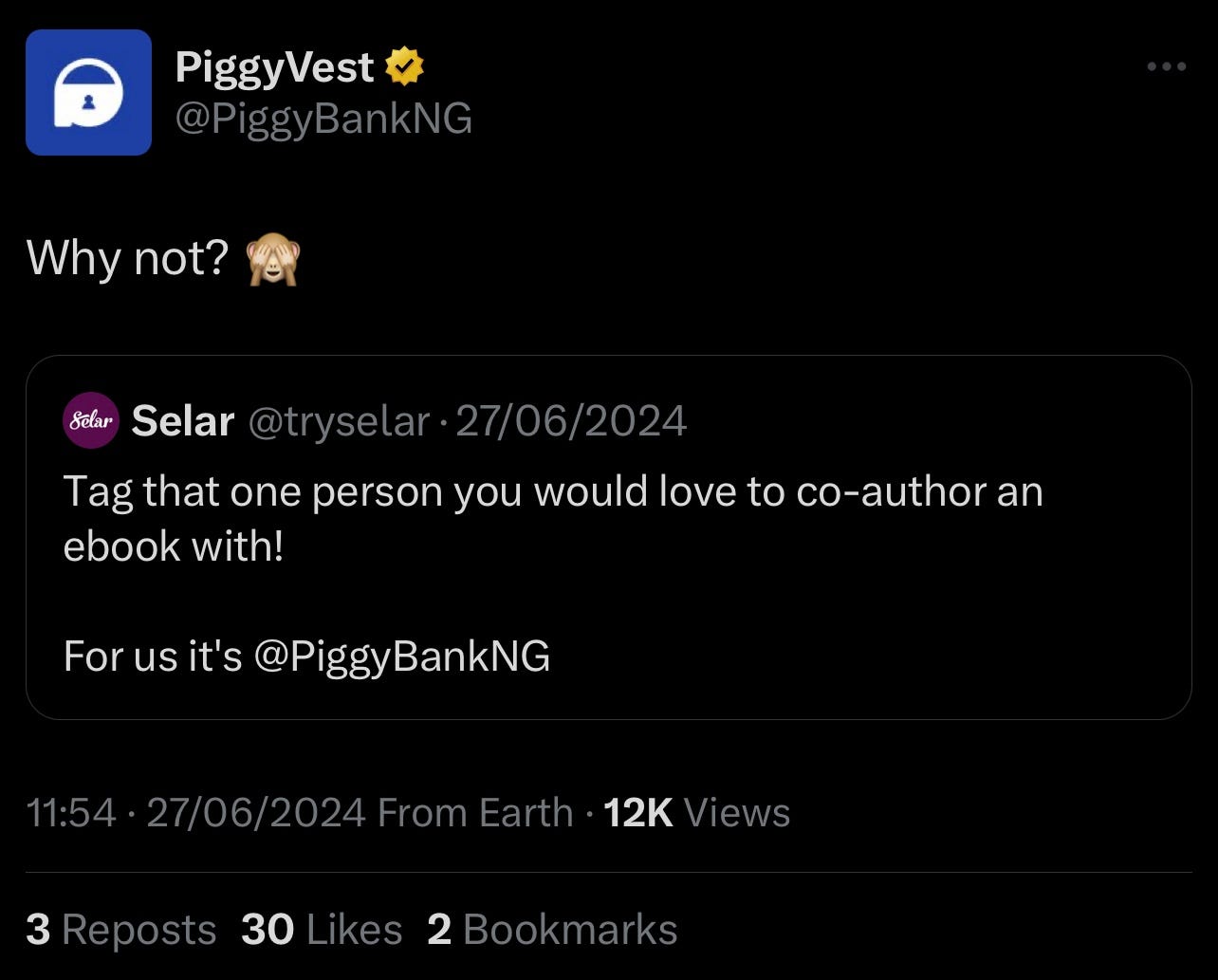
Task: View the 3 Reposts list
Action: click(x=121, y=930)
